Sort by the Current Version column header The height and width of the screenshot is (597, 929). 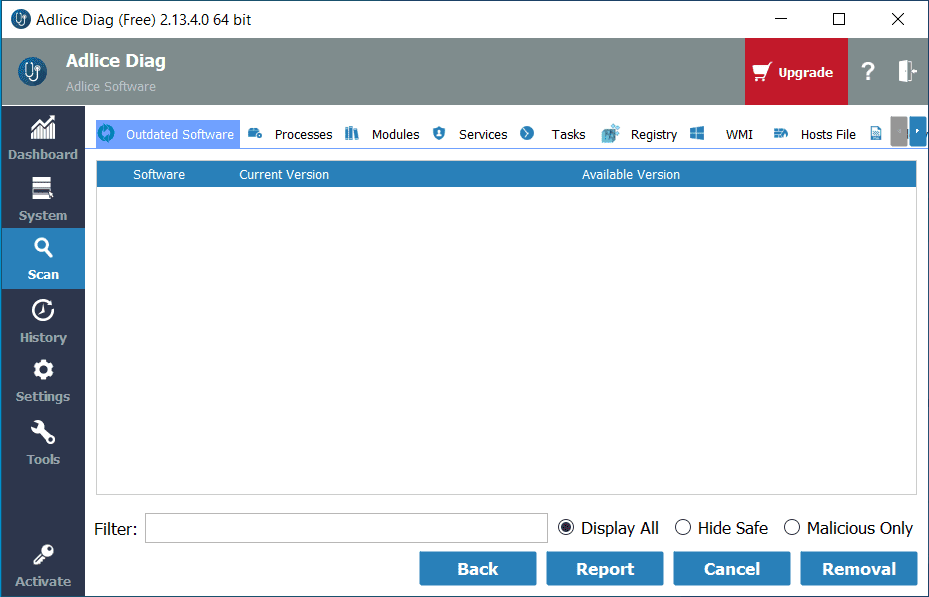click(284, 175)
